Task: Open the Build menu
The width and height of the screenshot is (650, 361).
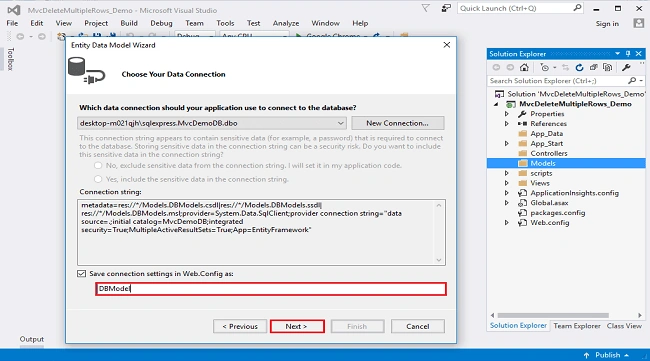Action: pos(129,23)
